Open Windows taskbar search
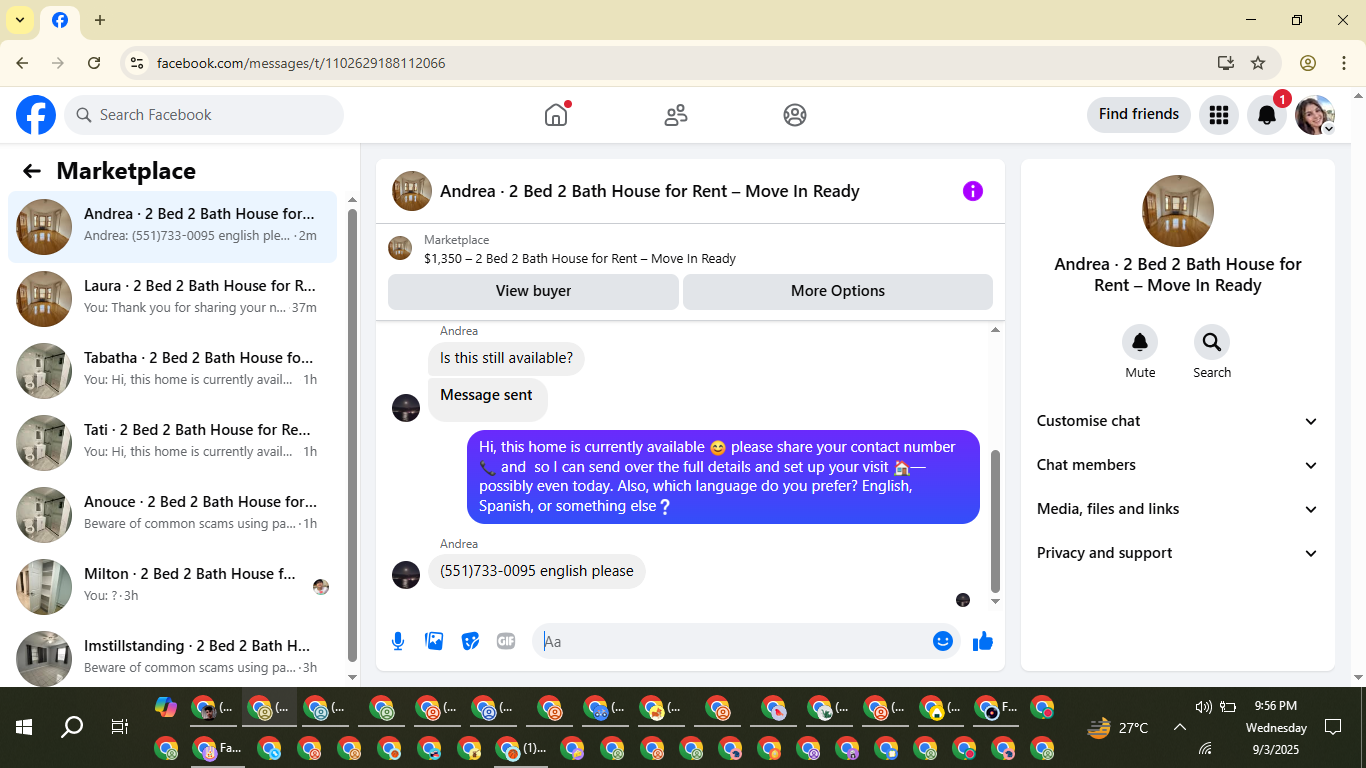Screen dimensions: 1366x768 tap(72, 727)
